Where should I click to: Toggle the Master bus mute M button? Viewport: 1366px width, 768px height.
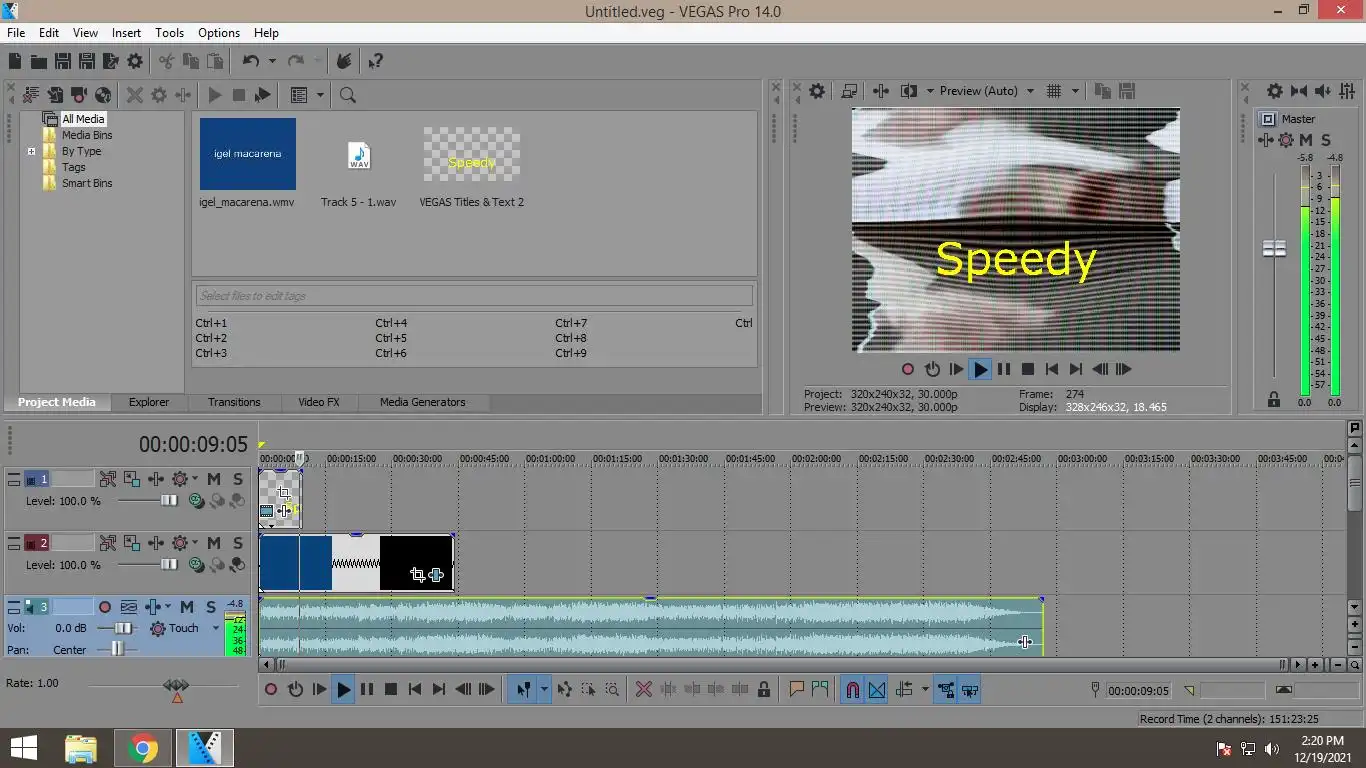(x=1306, y=140)
